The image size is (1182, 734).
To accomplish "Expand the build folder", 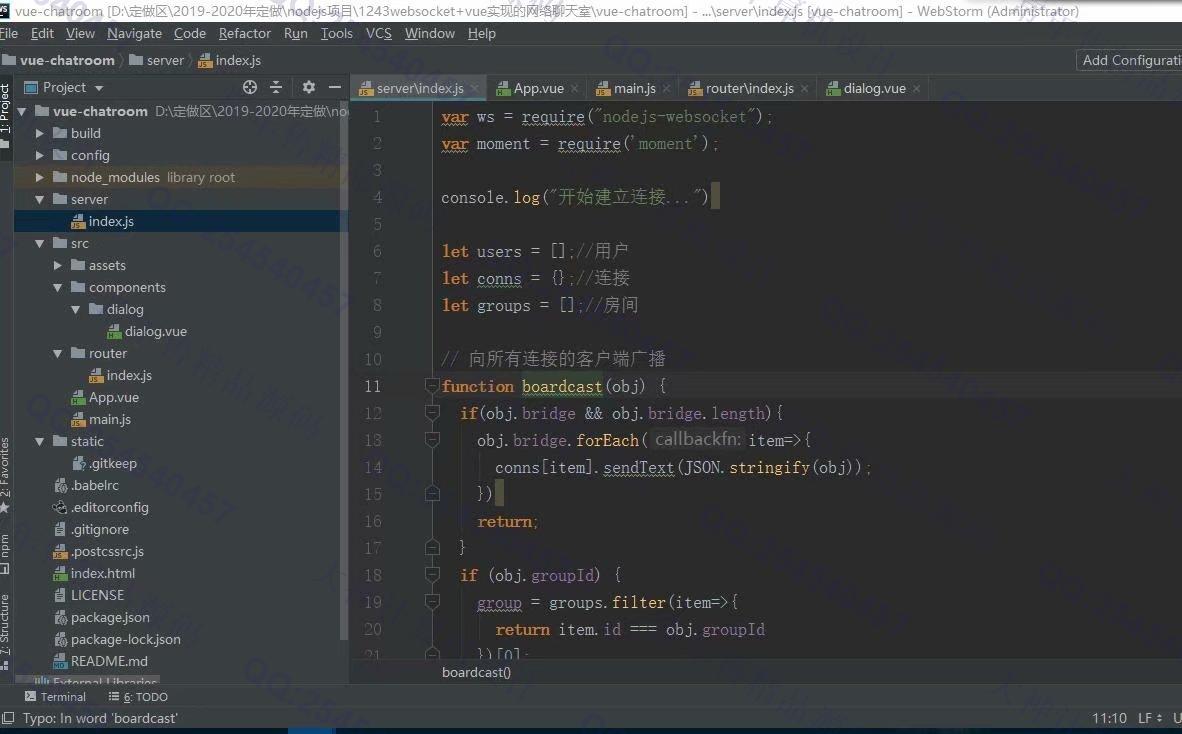I will click(x=39, y=133).
